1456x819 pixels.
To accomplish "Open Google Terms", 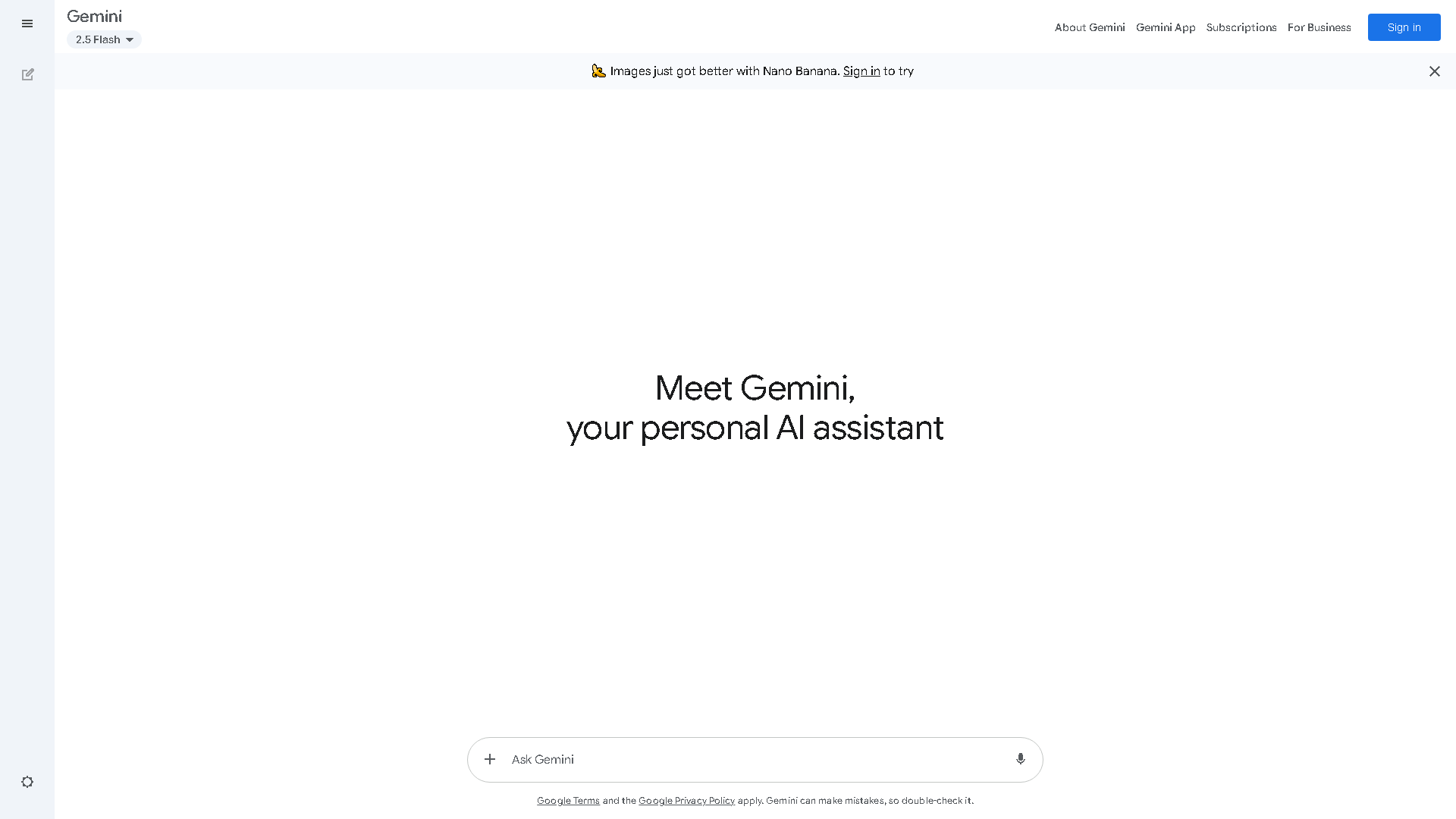I will pyautogui.click(x=568, y=800).
